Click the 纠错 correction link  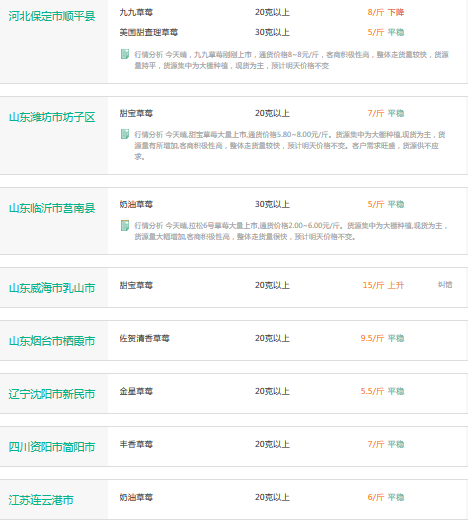pos(445,285)
